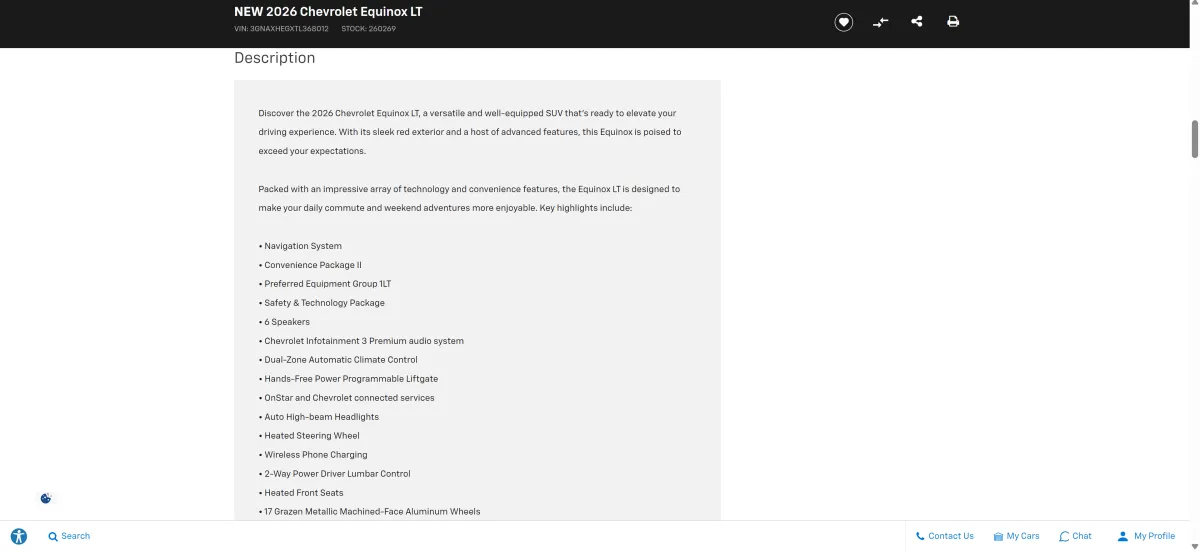Viewport: 1200px width, 552px height.
Task: Open My Profile
Action: point(1146,536)
